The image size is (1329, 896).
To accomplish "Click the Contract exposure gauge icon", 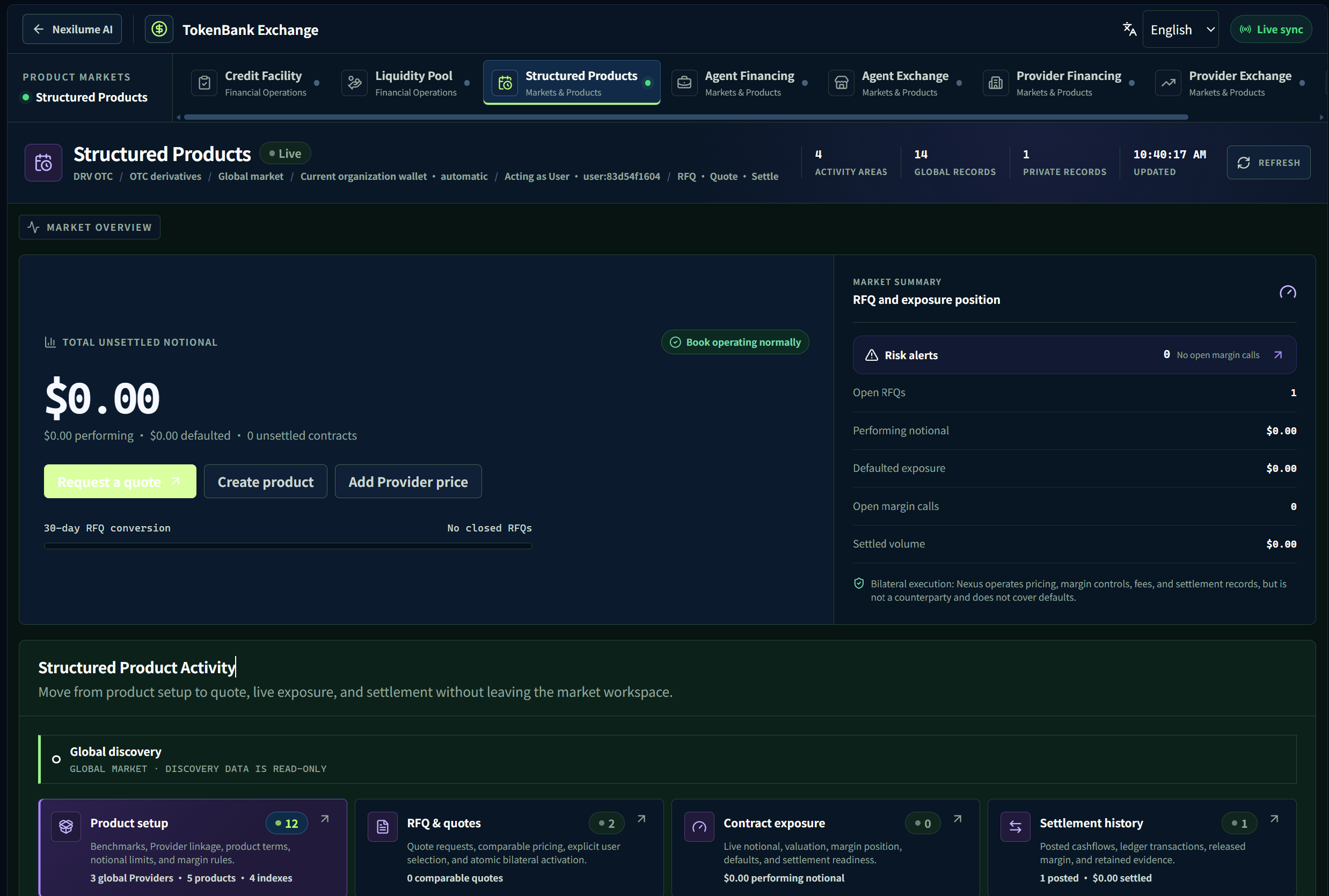I will point(699,826).
